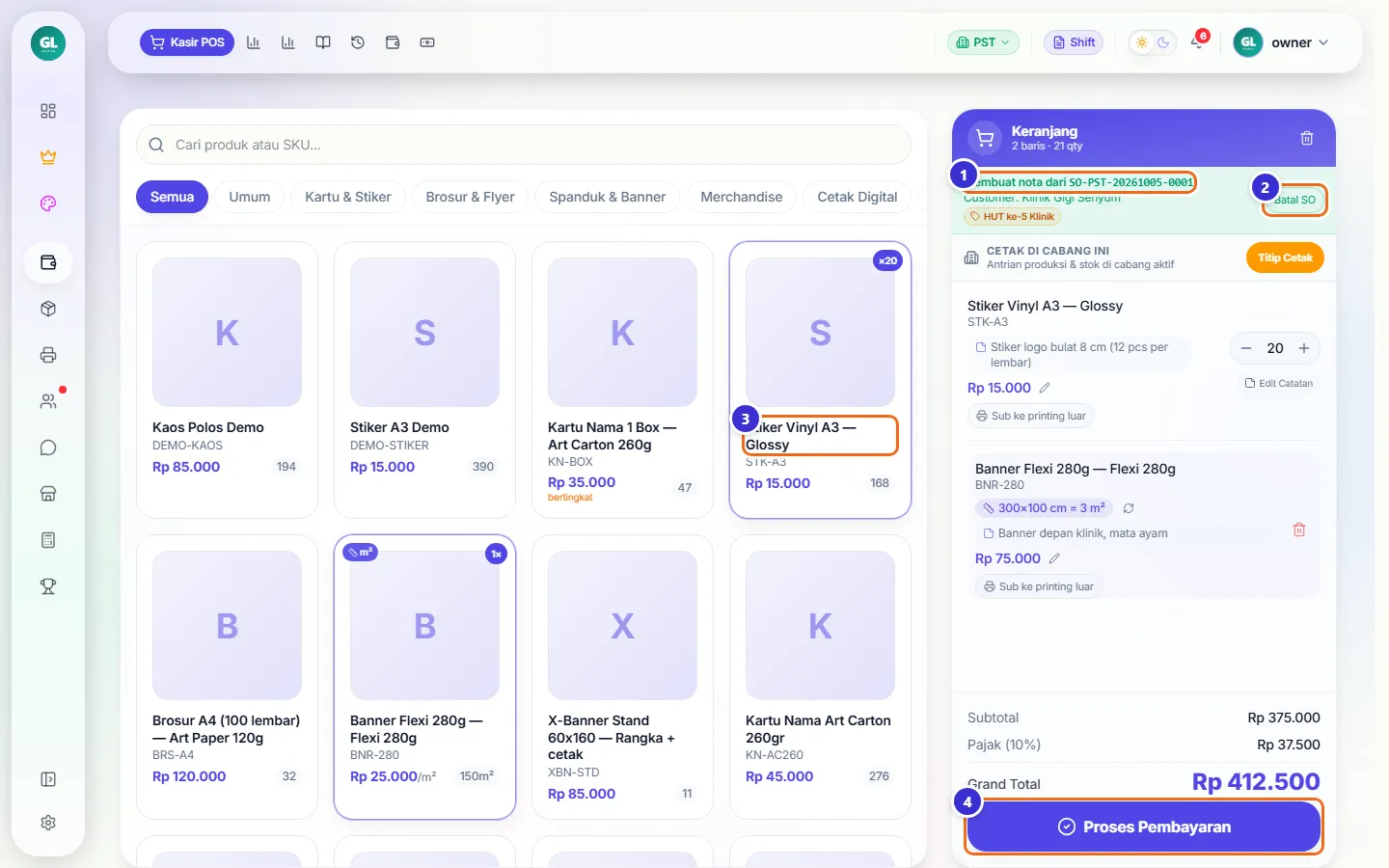Open the cash banknote icon in toolbar
The width and height of the screenshot is (1389, 868).
pyautogui.click(x=427, y=42)
